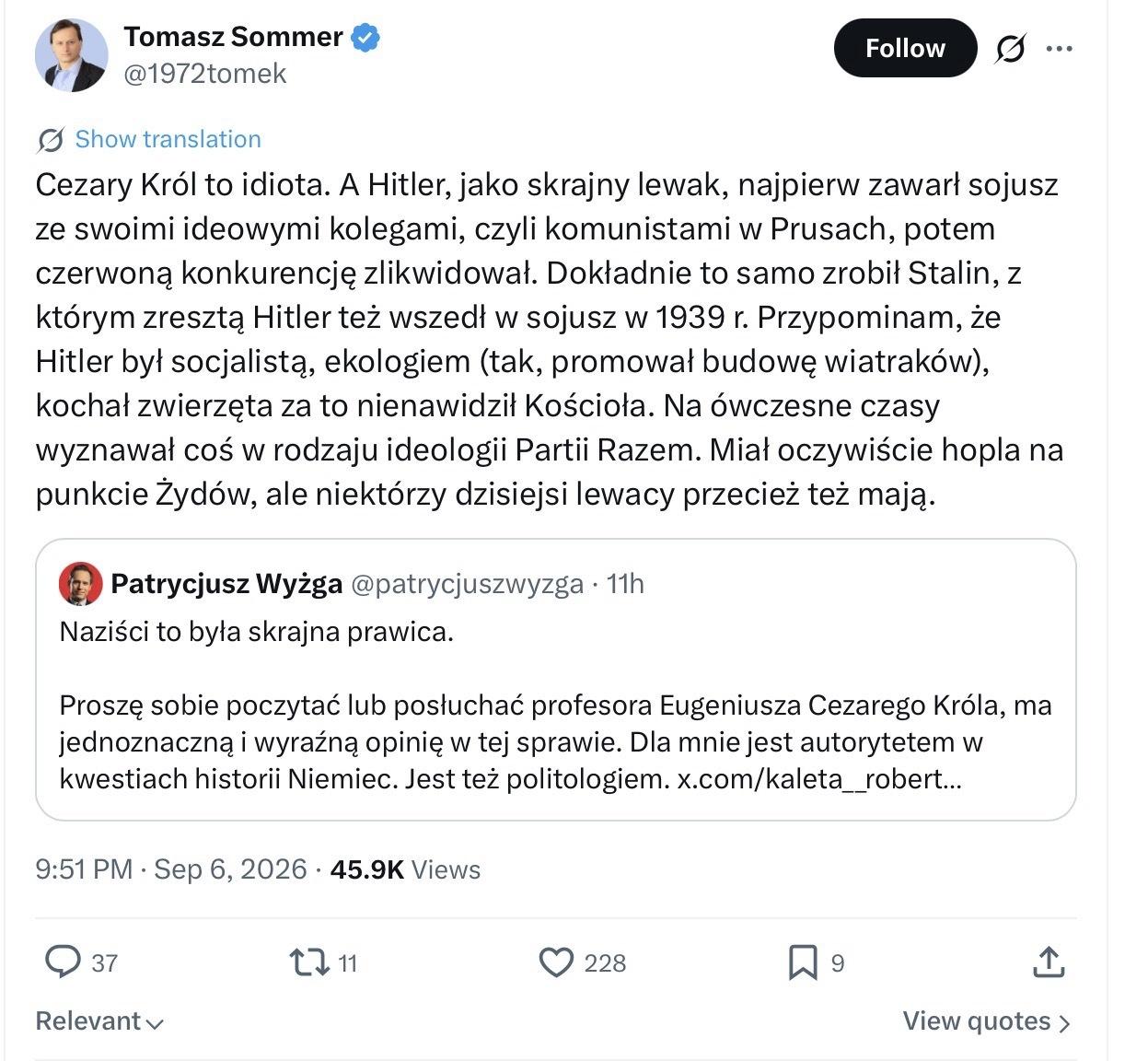Open the x.com/kaleta__robert link
The width and height of the screenshot is (1148, 1061).
pos(819,779)
